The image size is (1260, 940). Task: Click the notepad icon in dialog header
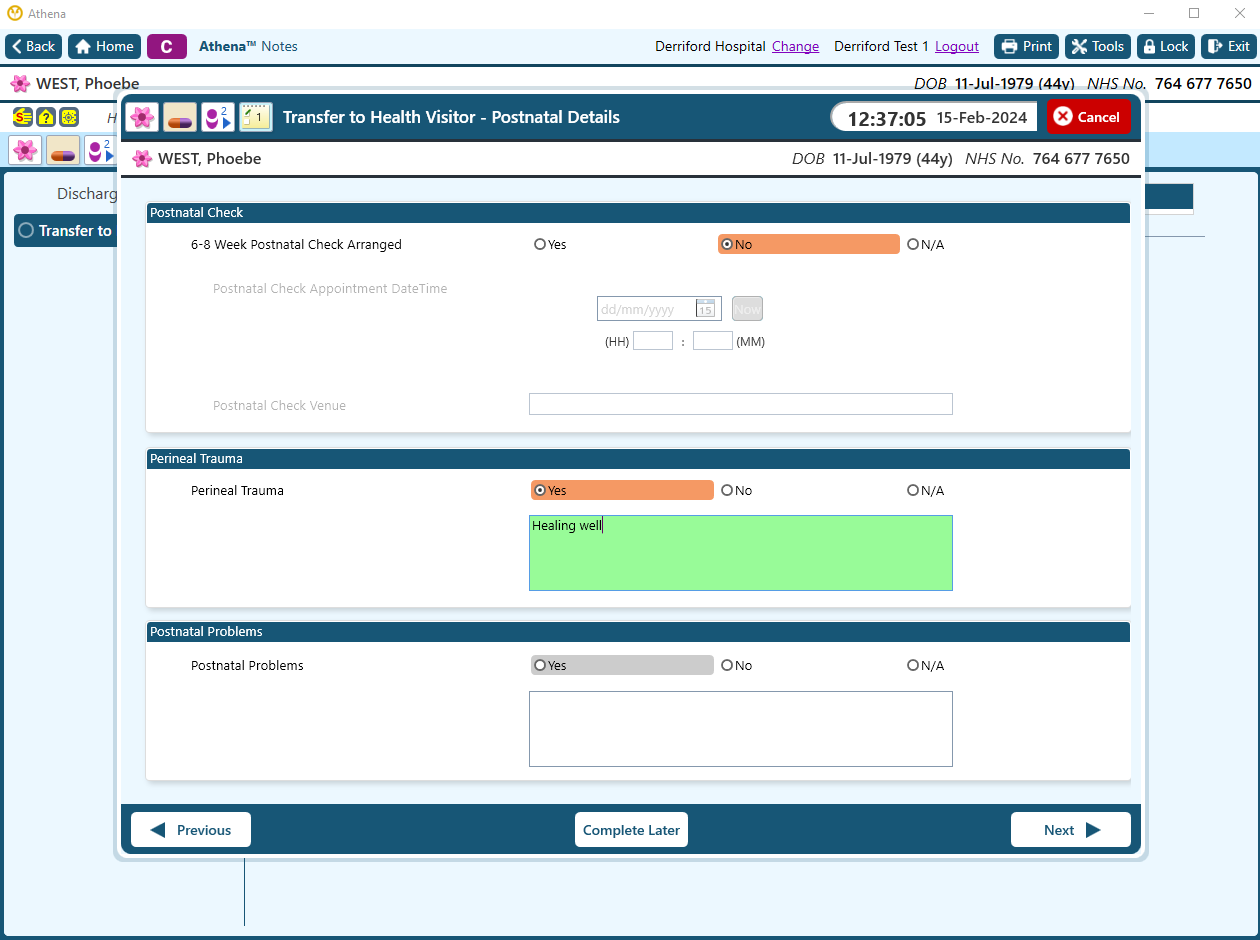pos(256,117)
